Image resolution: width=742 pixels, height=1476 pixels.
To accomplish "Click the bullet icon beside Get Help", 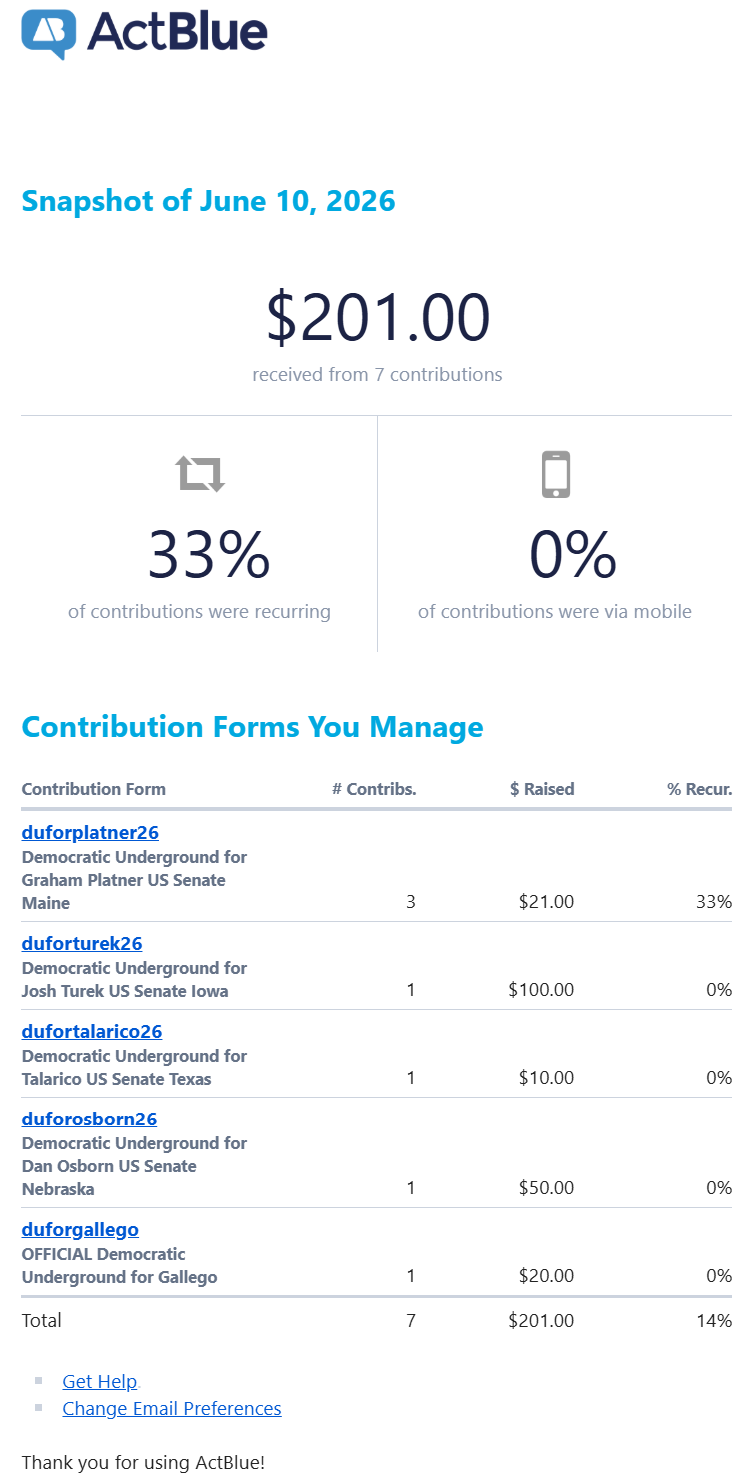I will pos(39,1380).
